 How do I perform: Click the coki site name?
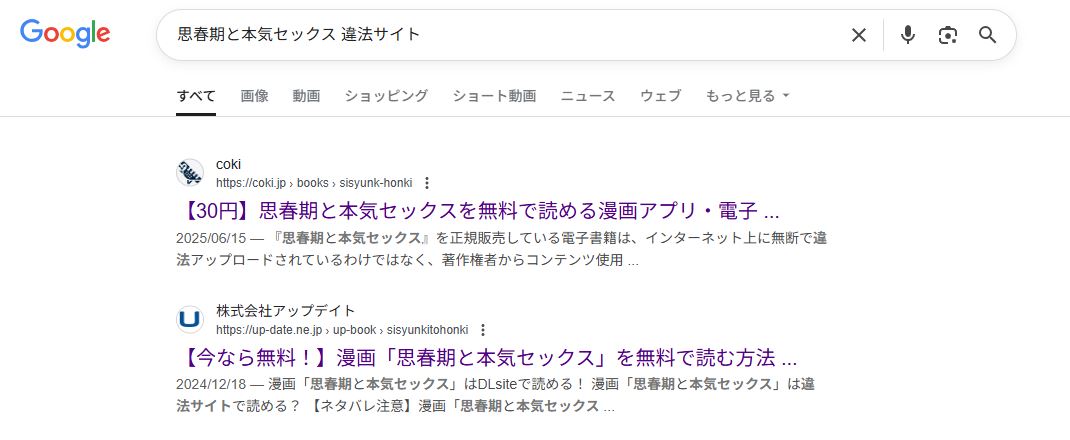click(x=229, y=164)
